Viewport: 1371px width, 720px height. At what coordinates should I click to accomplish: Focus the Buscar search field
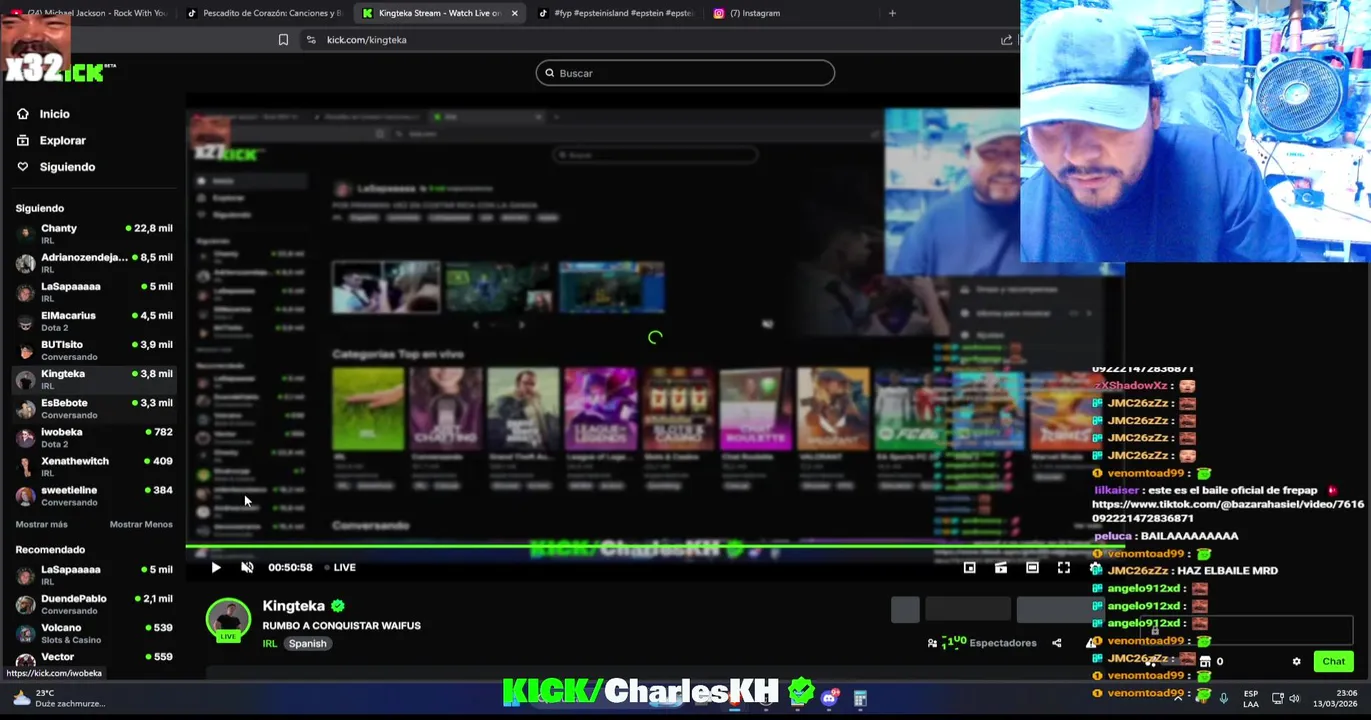685,73
